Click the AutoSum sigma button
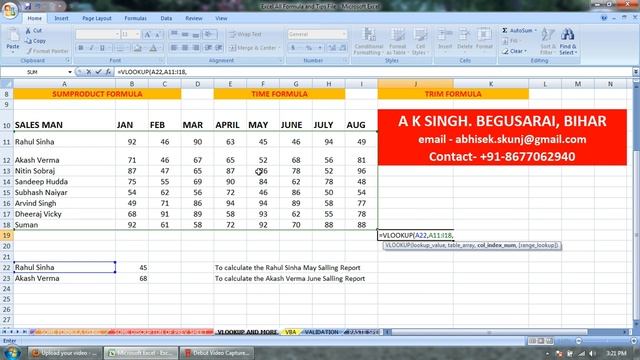Screen dimensions: 640x360 pyautogui.click(x=518, y=31)
